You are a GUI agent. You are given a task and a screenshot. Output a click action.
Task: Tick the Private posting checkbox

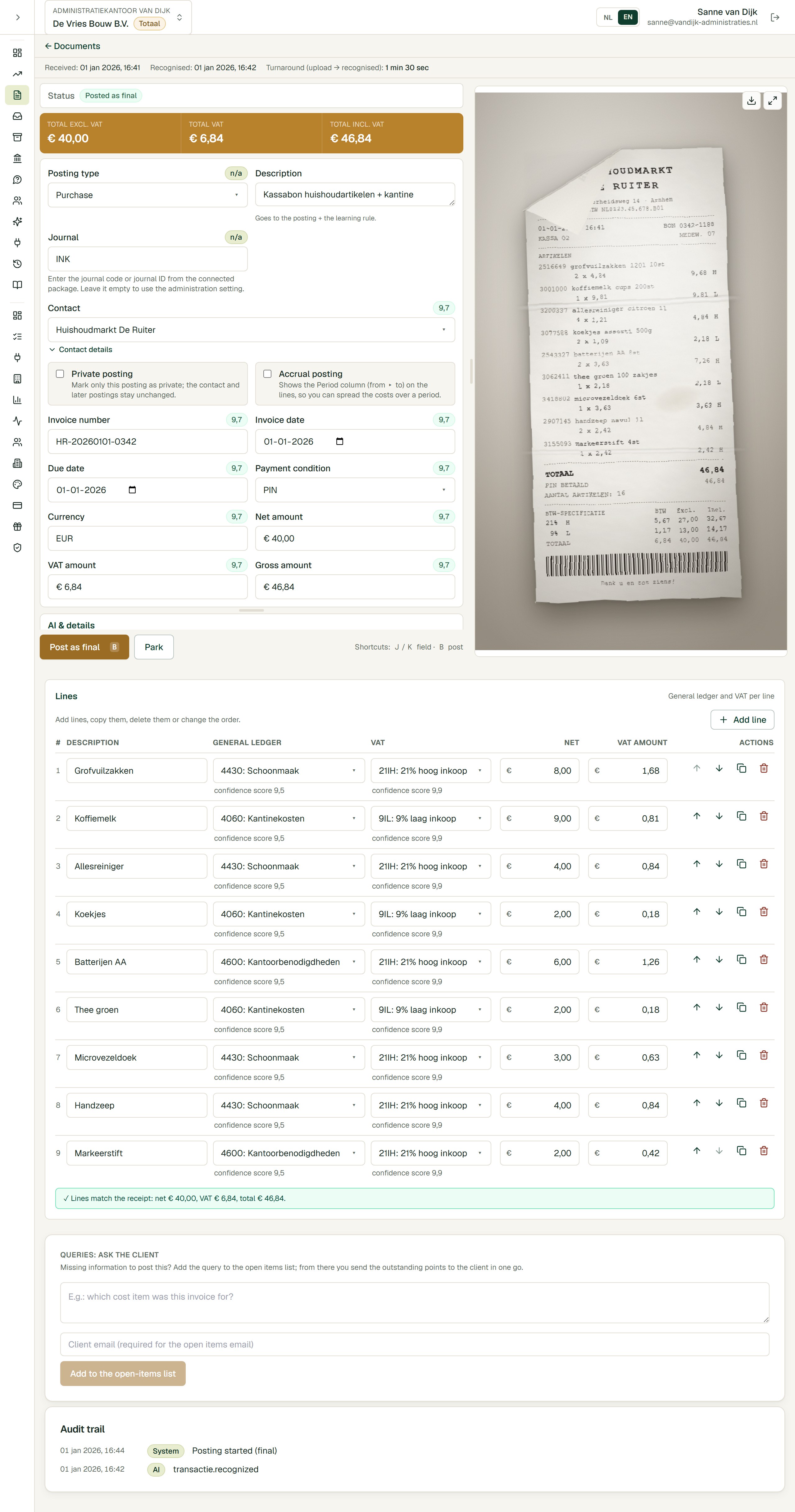(x=60, y=374)
